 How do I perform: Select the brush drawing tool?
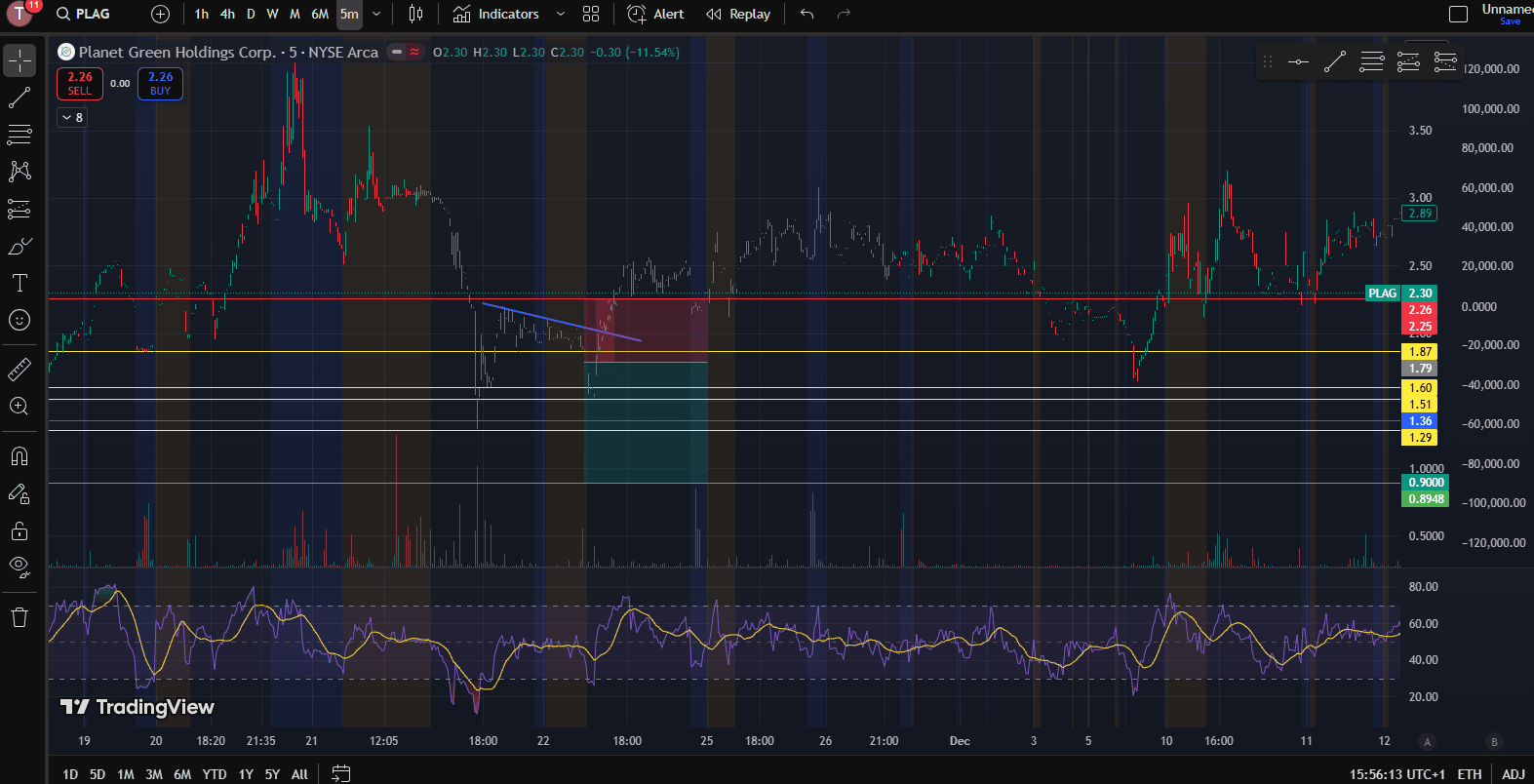coord(20,247)
